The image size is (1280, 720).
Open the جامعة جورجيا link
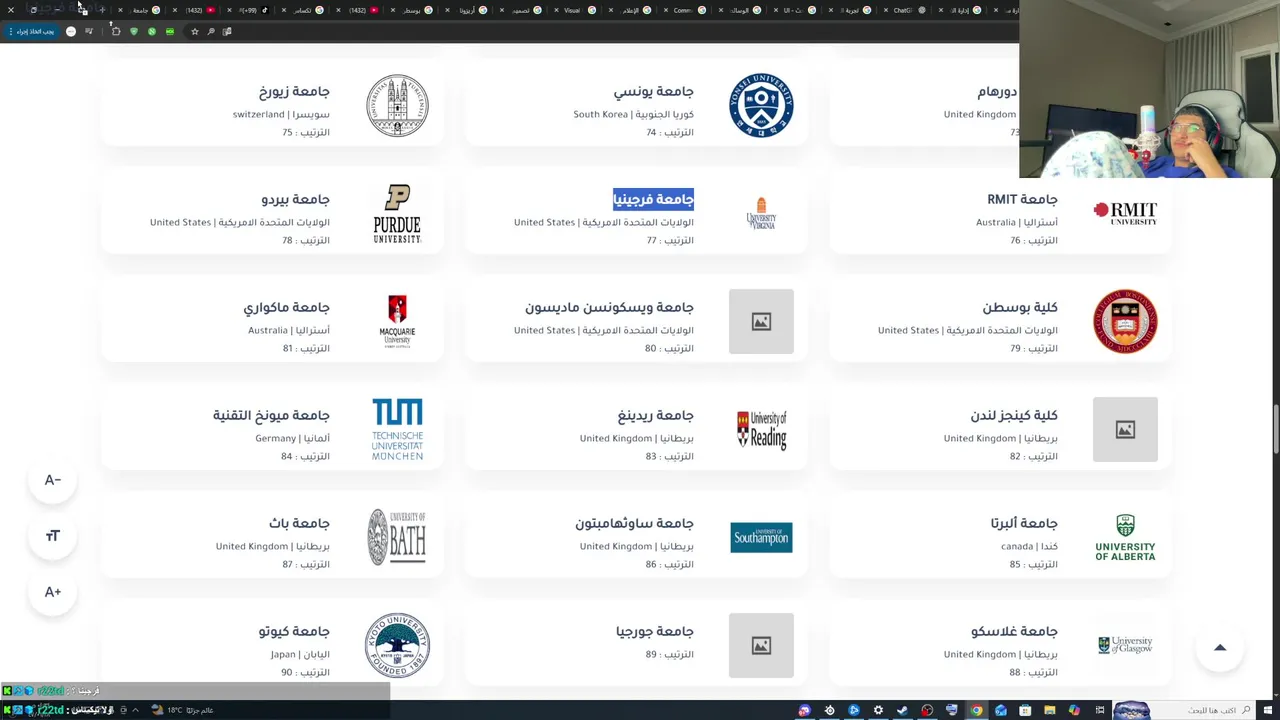tap(655, 632)
